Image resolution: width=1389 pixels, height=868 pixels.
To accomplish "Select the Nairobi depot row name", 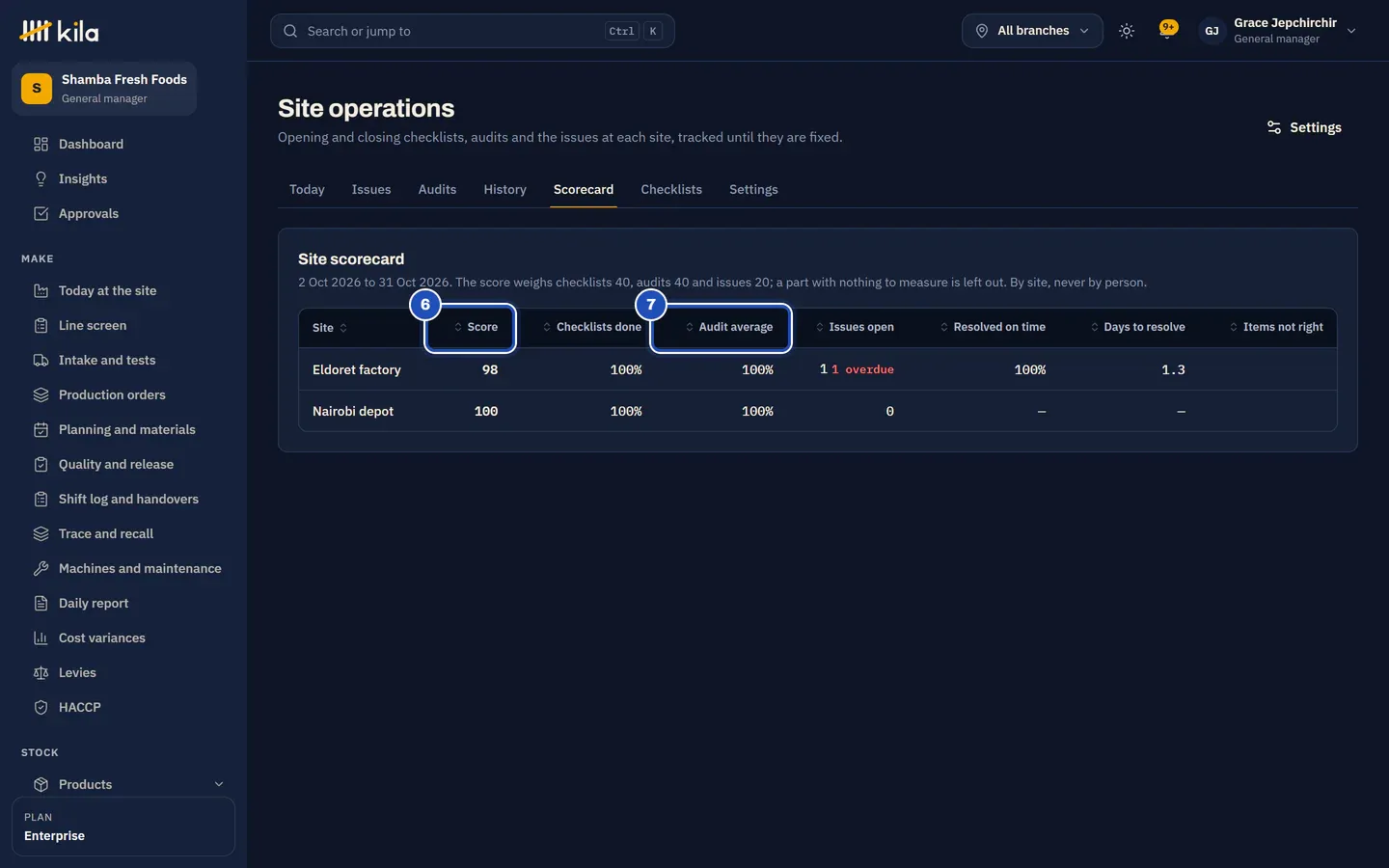I will tap(353, 411).
